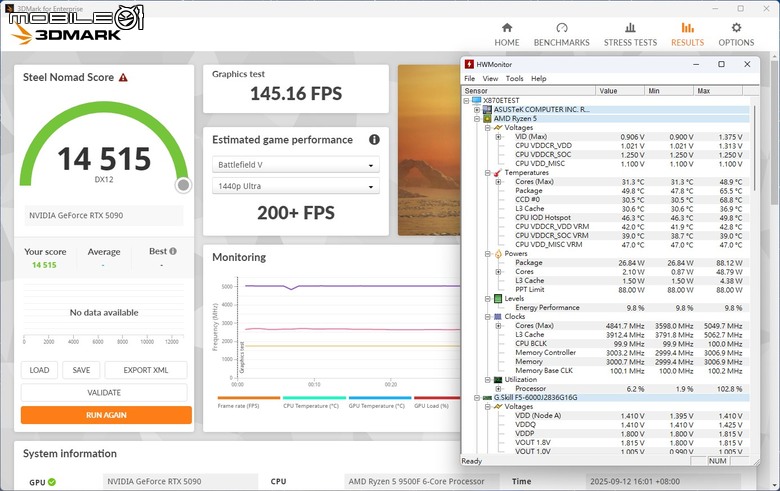Image resolution: width=780 pixels, height=491 pixels.
Task: Open the OPTIONS gear icon
Action: 736,27
